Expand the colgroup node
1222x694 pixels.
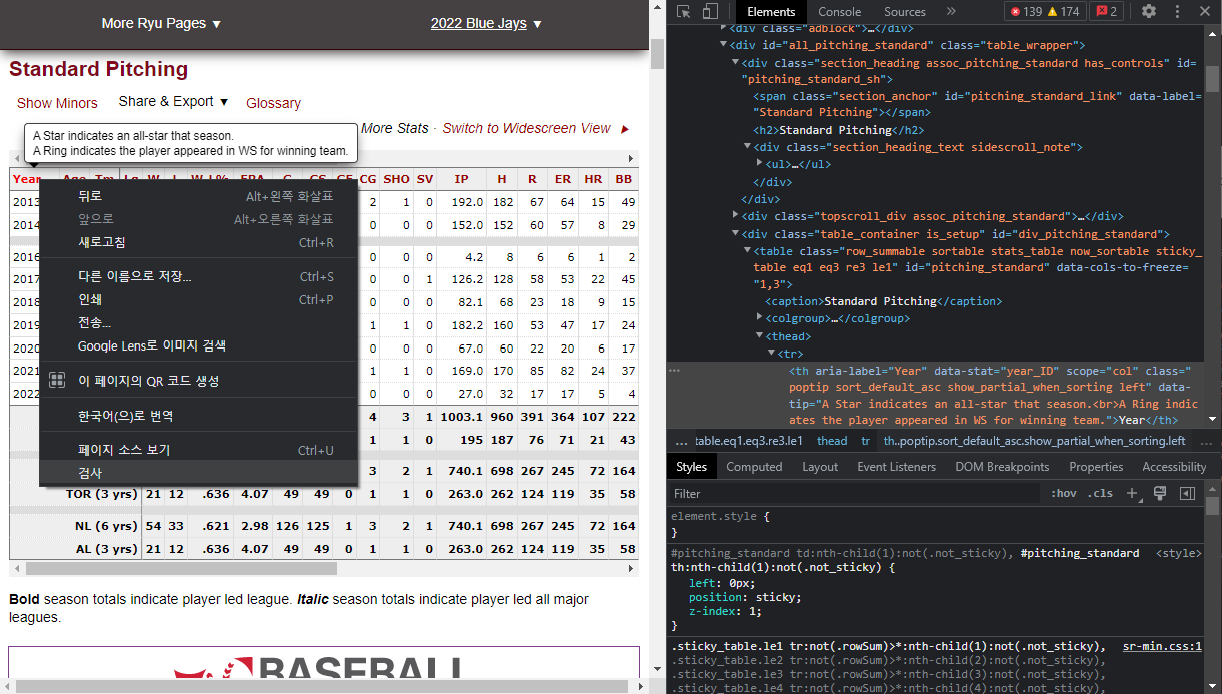[759, 318]
